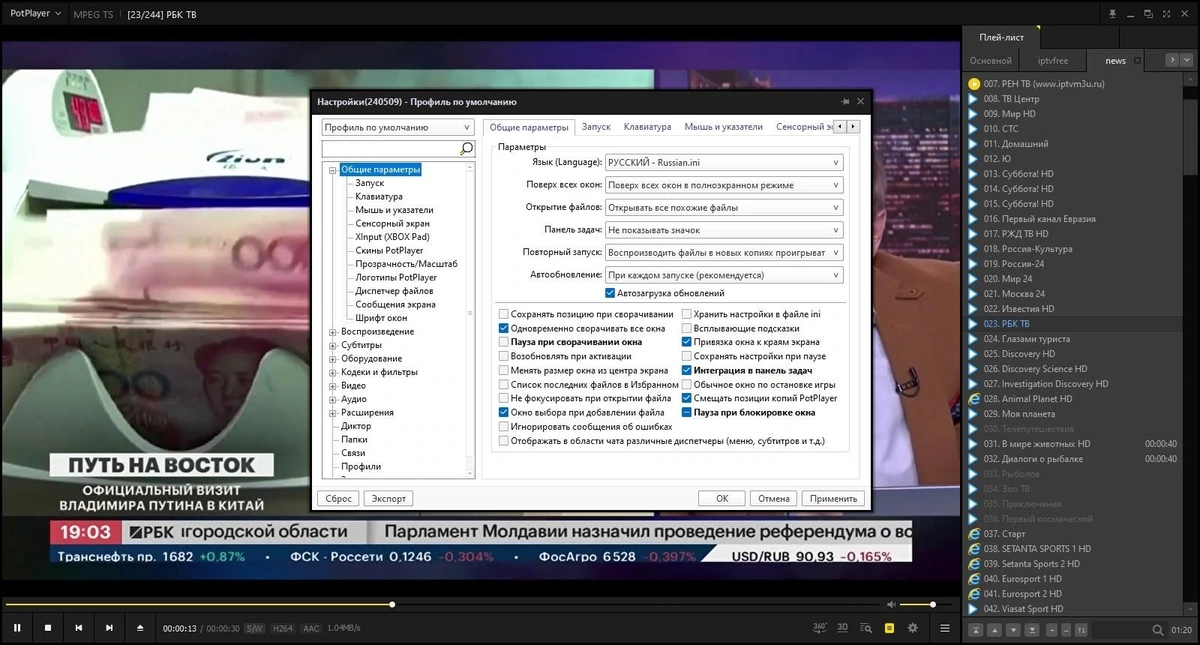Viewport: 1200px width, 645px height.
Task: Click the playlist sort icon
Action: click(1081, 630)
